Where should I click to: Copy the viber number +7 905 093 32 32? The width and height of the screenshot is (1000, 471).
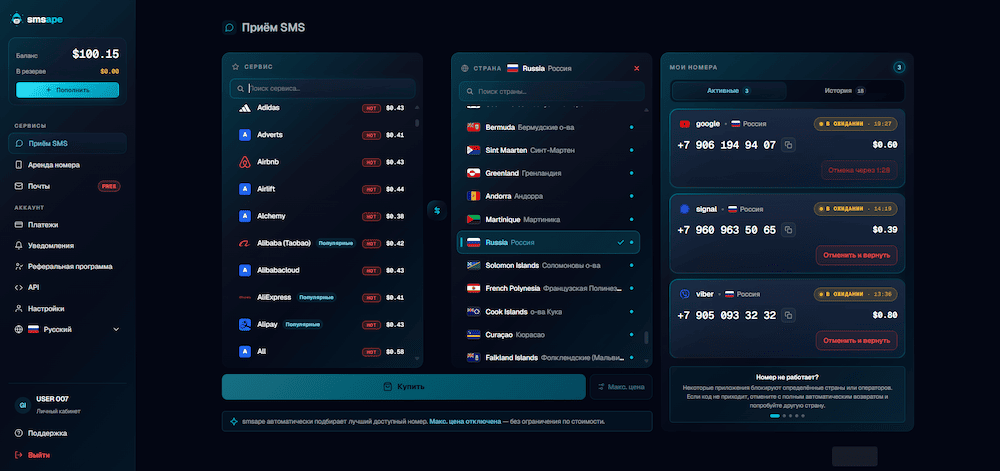[x=788, y=315]
